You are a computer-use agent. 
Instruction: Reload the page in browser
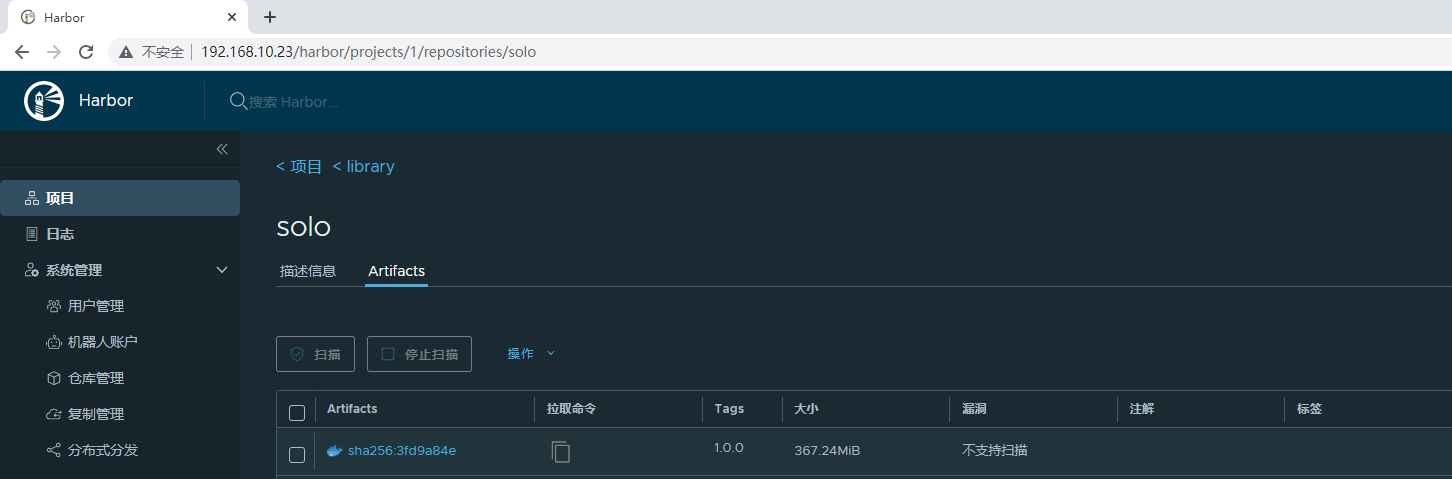click(x=86, y=52)
